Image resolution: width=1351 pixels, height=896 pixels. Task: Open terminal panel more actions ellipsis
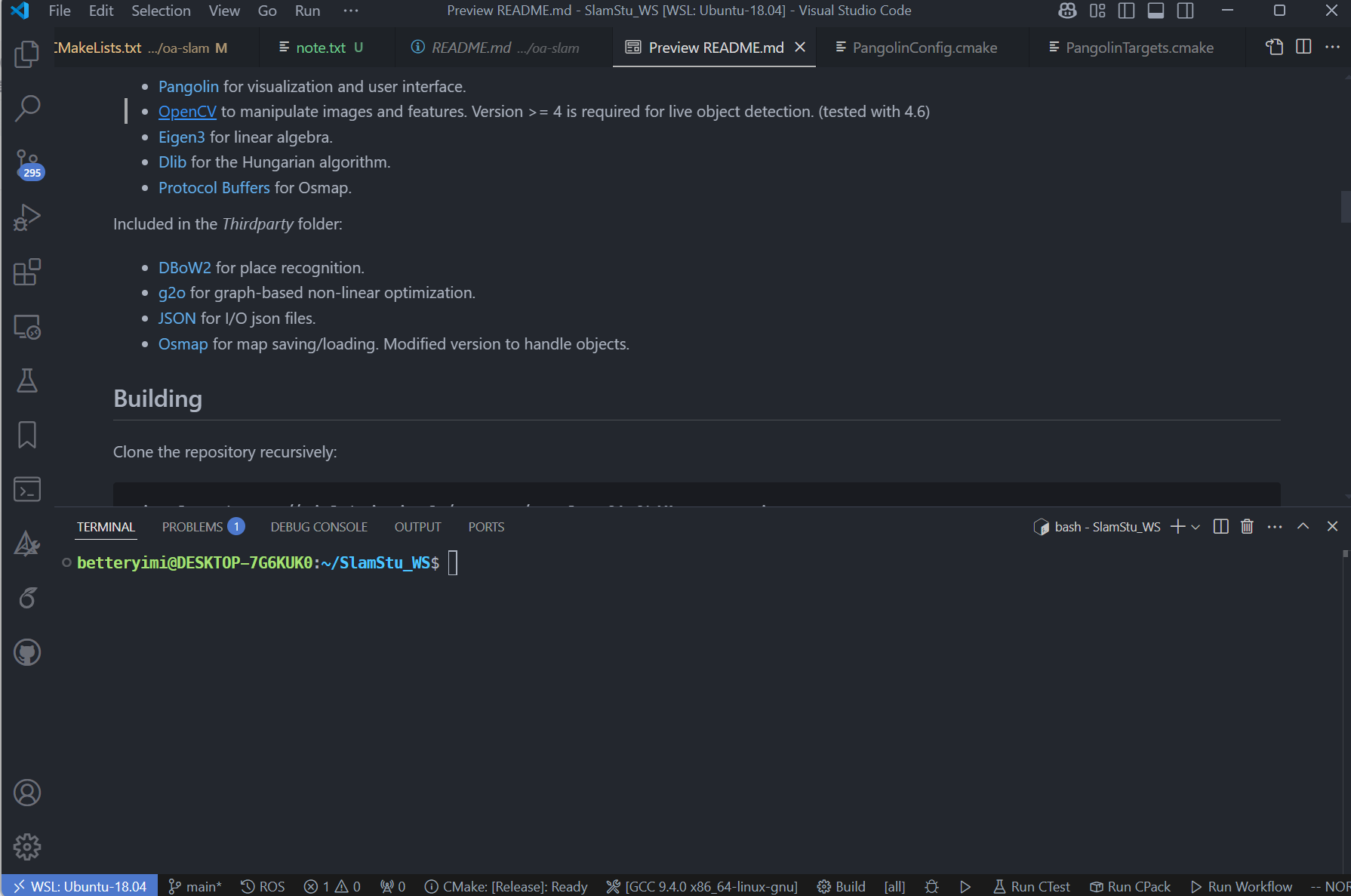coord(1275,527)
